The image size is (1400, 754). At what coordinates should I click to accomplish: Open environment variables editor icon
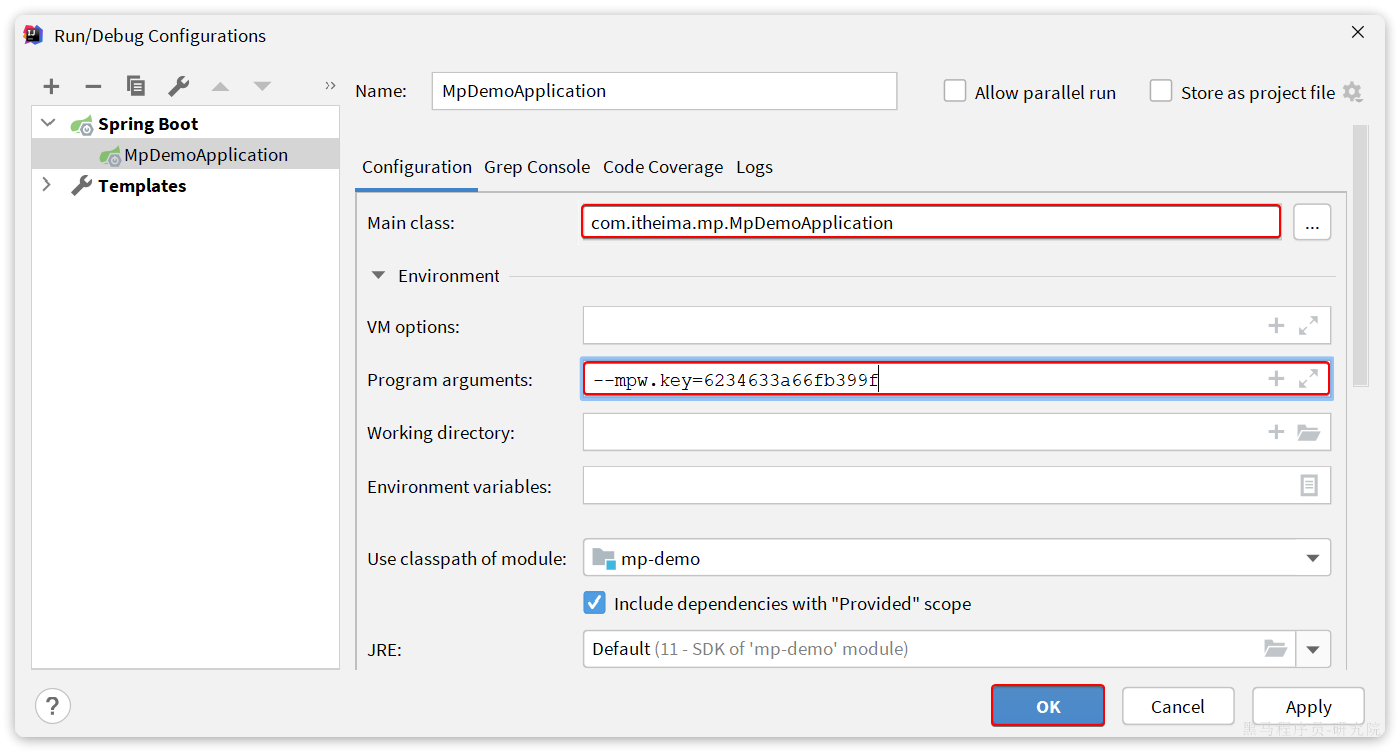coord(1309,486)
